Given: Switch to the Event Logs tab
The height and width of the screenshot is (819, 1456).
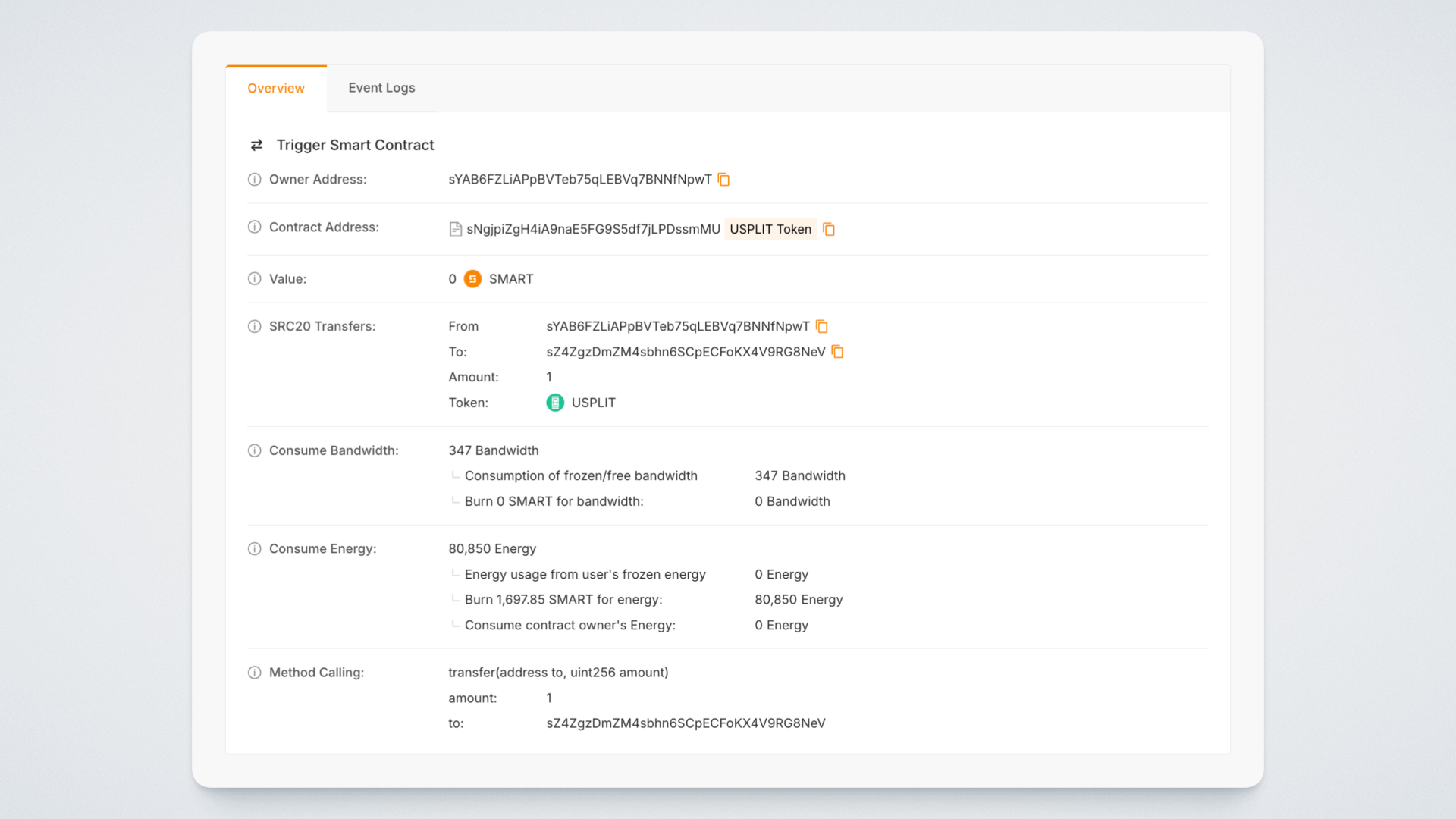Looking at the screenshot, I should [x=381, y=88].
